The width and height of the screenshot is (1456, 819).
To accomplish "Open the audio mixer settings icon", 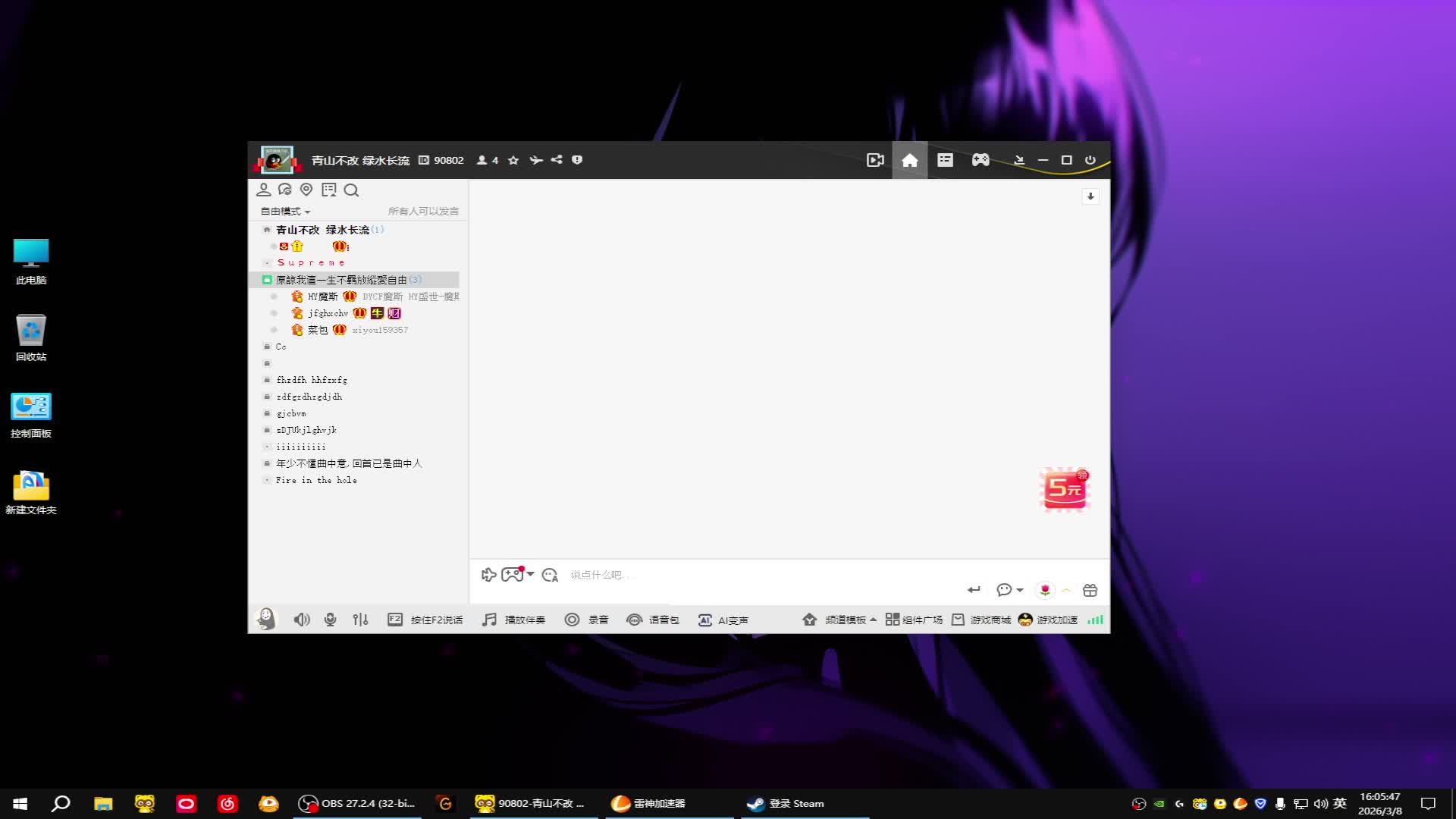I will [360, 620].
